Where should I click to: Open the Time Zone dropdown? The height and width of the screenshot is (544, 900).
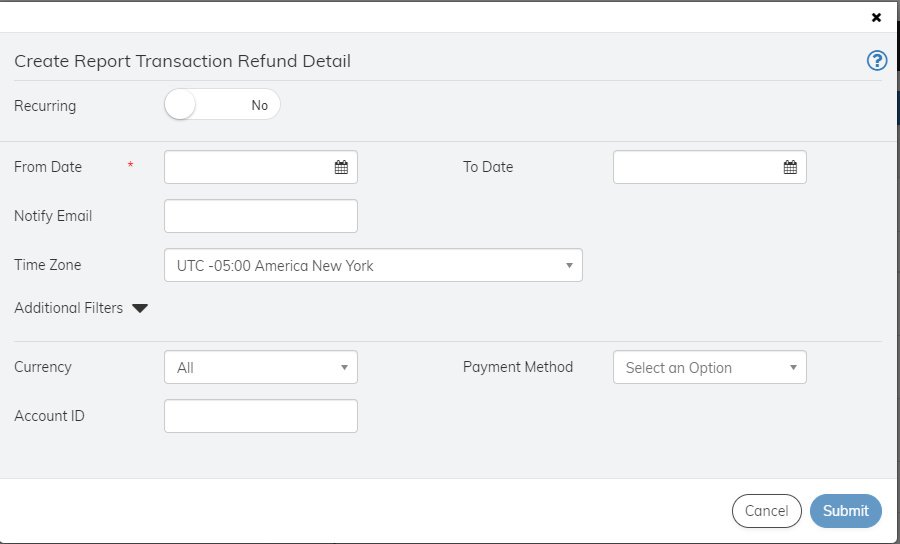tap(373, 265)
